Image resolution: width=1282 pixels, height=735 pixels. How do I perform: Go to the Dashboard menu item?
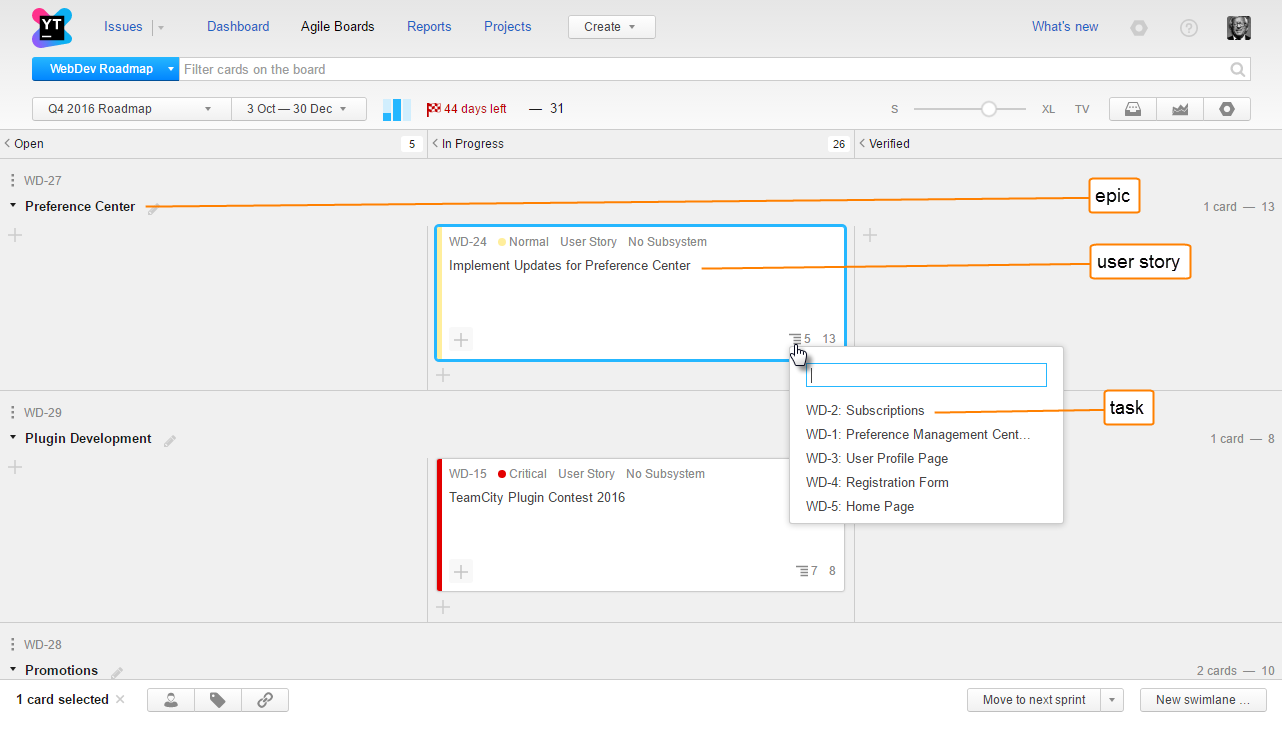[238, 27]
